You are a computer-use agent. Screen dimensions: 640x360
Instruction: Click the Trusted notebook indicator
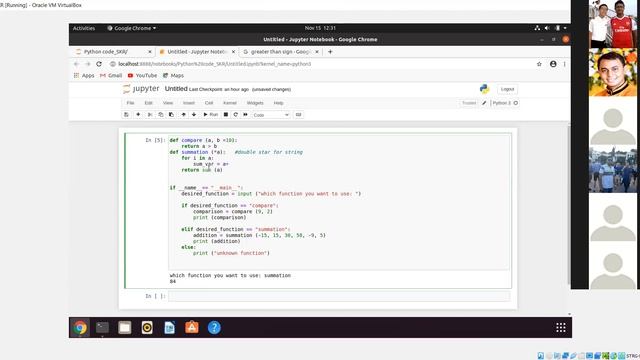point(469,103)
